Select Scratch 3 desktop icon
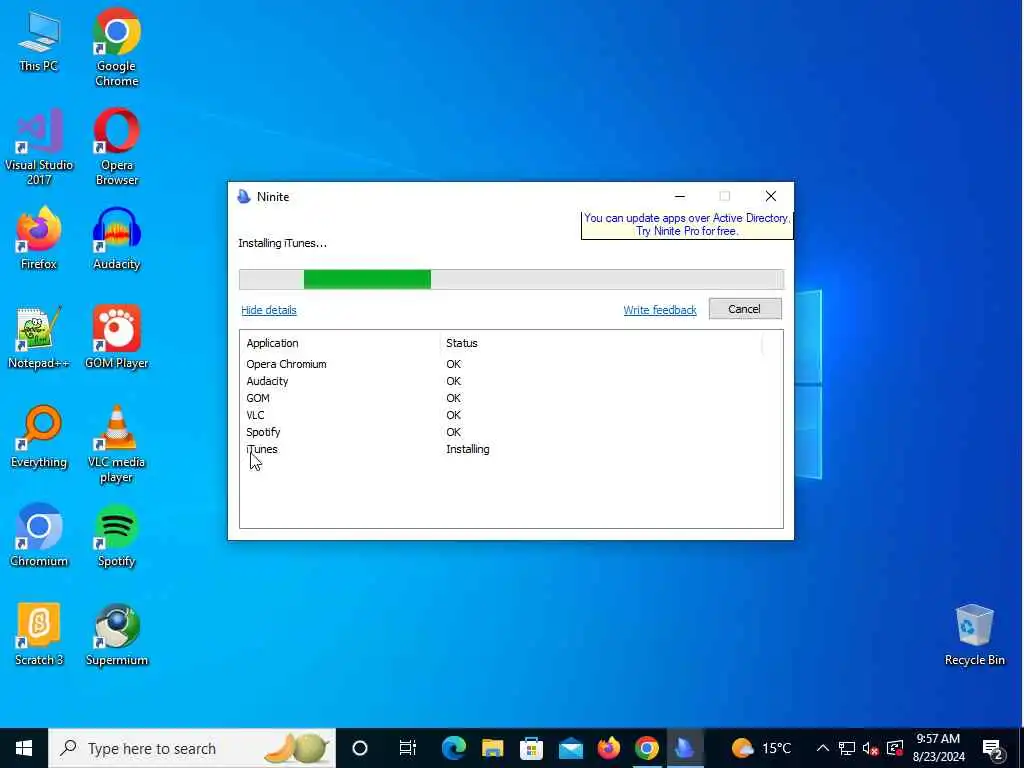The width and height of the screenshot is (1024, 768). 39,635
